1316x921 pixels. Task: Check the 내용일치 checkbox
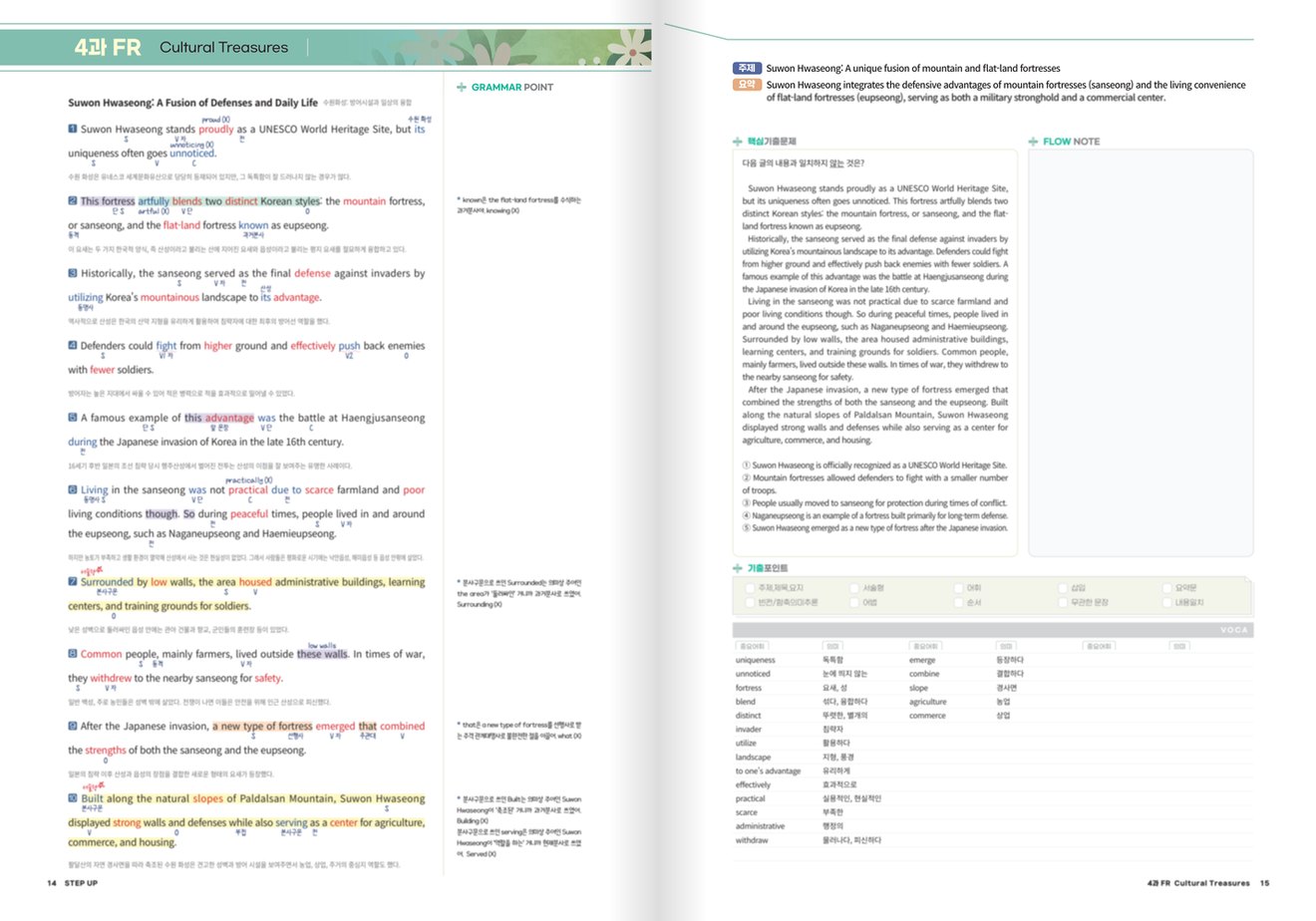tap(1167, 602)
